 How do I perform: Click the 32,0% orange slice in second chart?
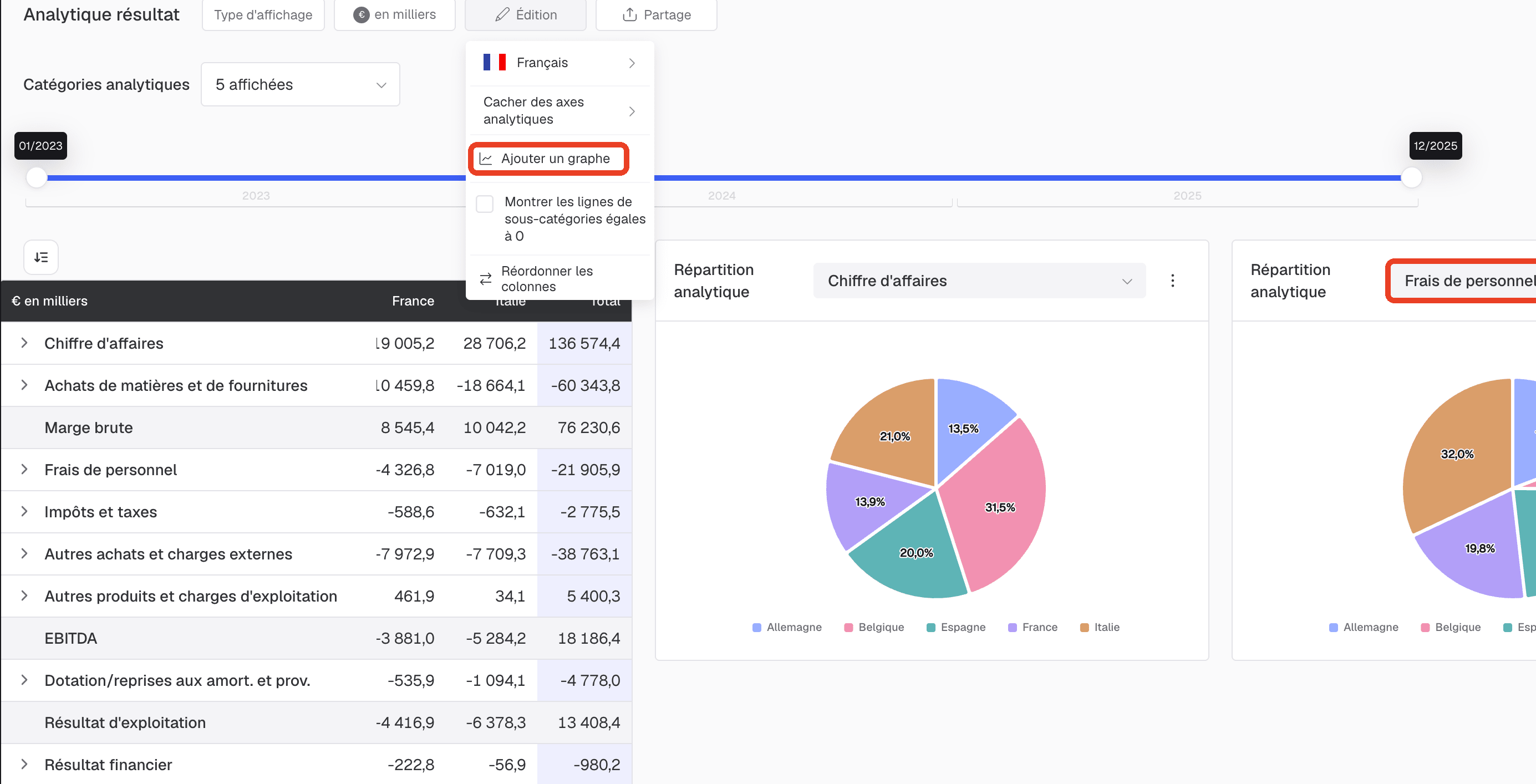click(1457, 454)
